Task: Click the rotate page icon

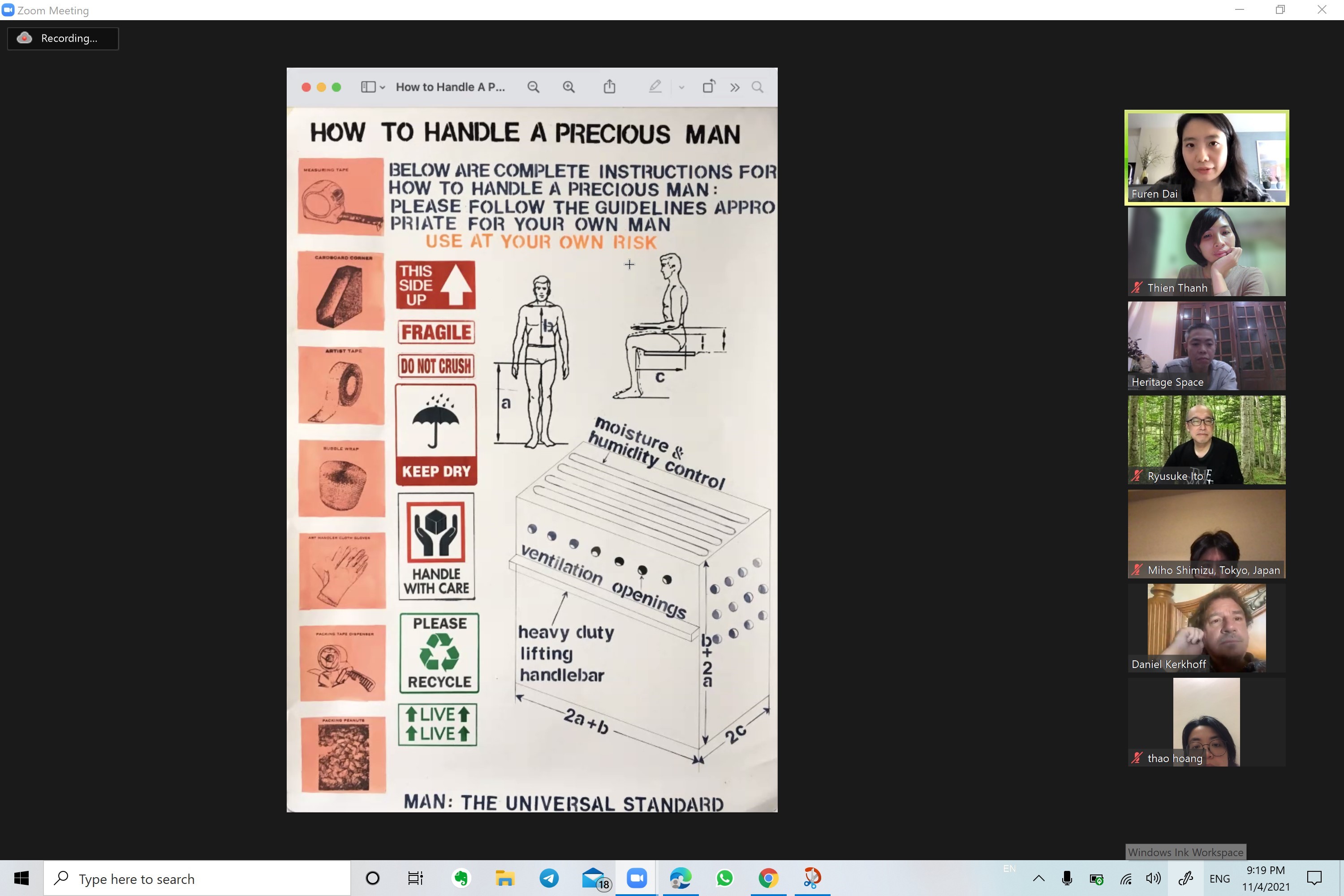Action: [709, 87]
